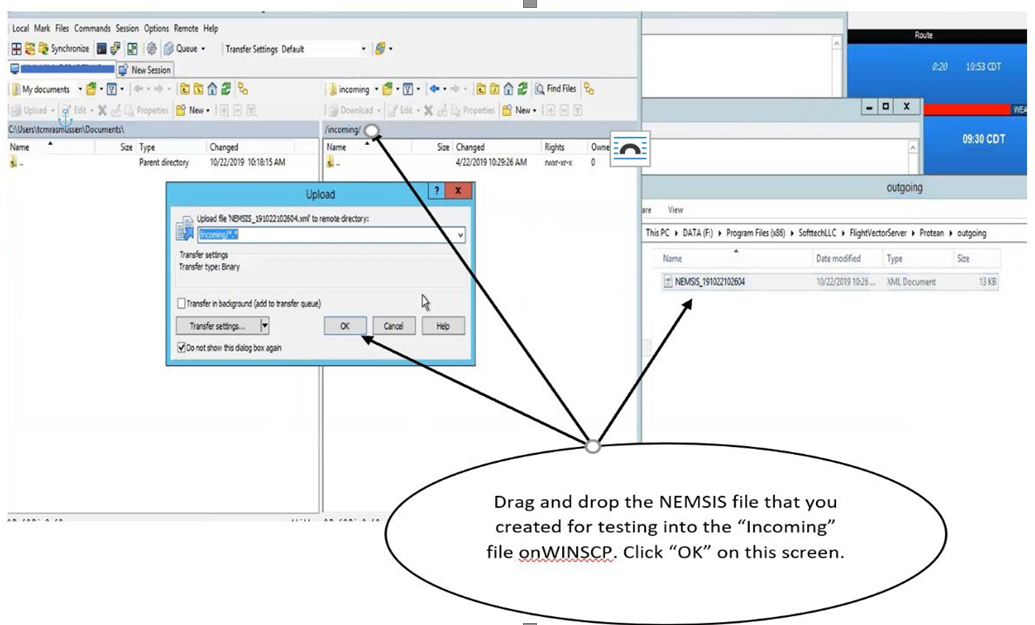Open the remote directory path dropdown arrow
1035x625 pixels.
click(x=460, y=235)
